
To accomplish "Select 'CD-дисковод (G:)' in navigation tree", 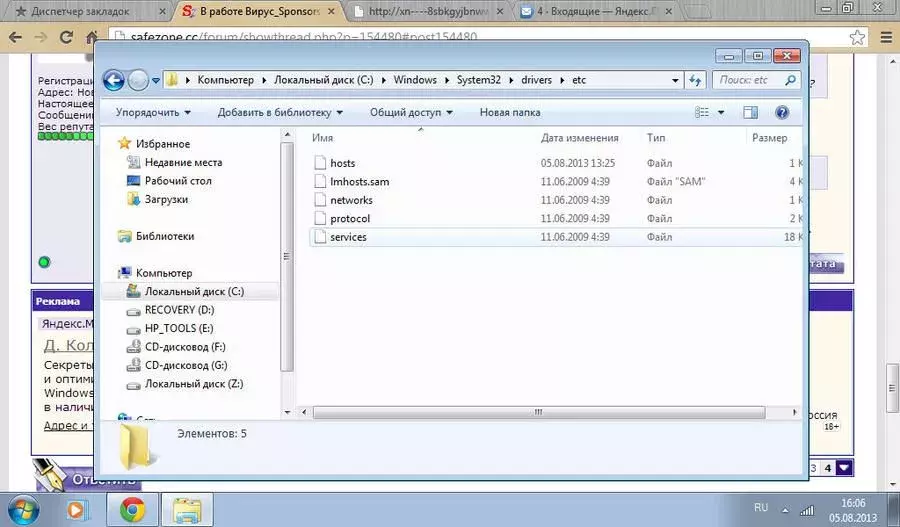I will click(186, 365).
